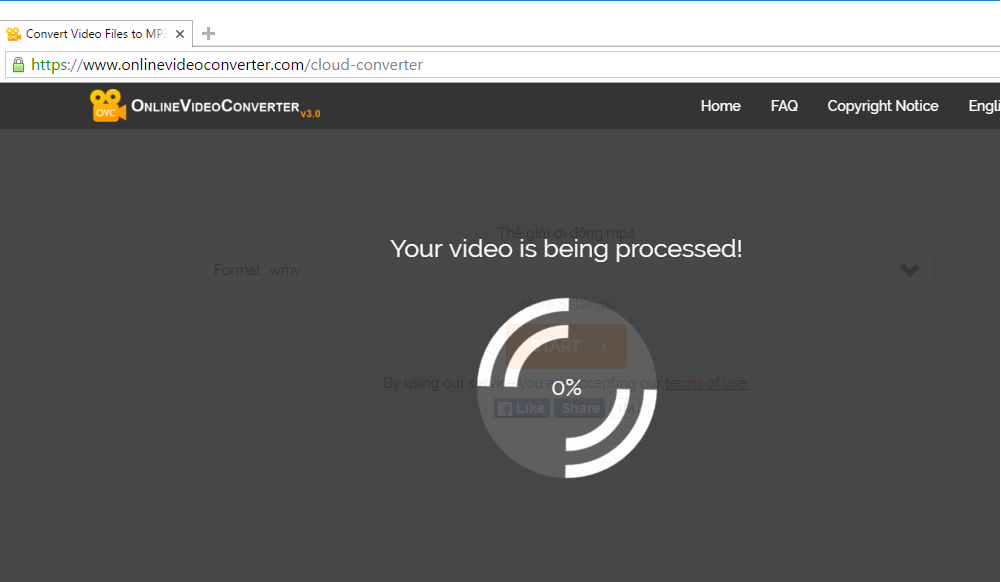Screen dimensions: 1001x582
Task: Click the Facebook logo on Like button
Action: pos(504,409)
